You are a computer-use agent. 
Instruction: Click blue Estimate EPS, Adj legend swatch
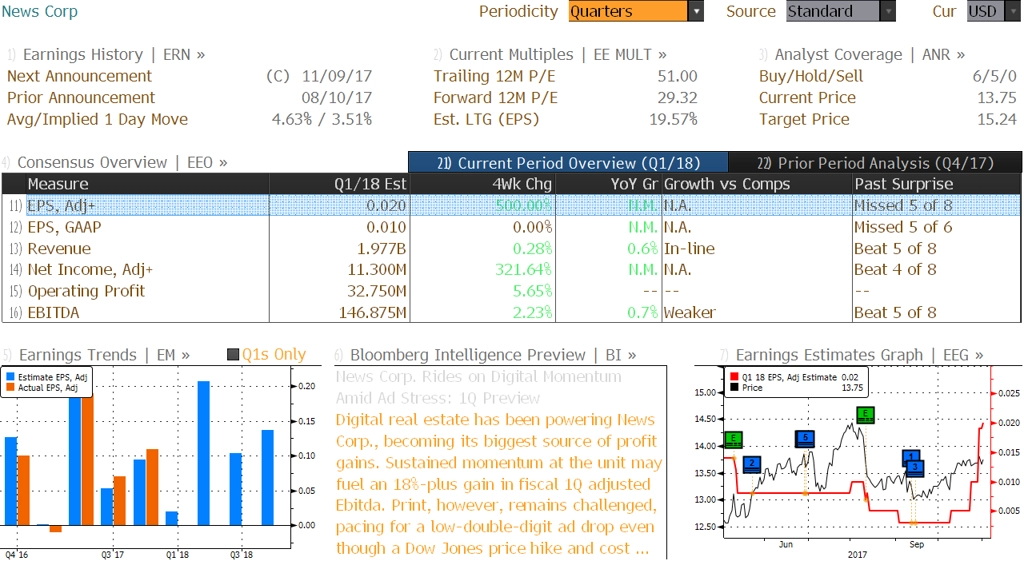tap(10, 377)
